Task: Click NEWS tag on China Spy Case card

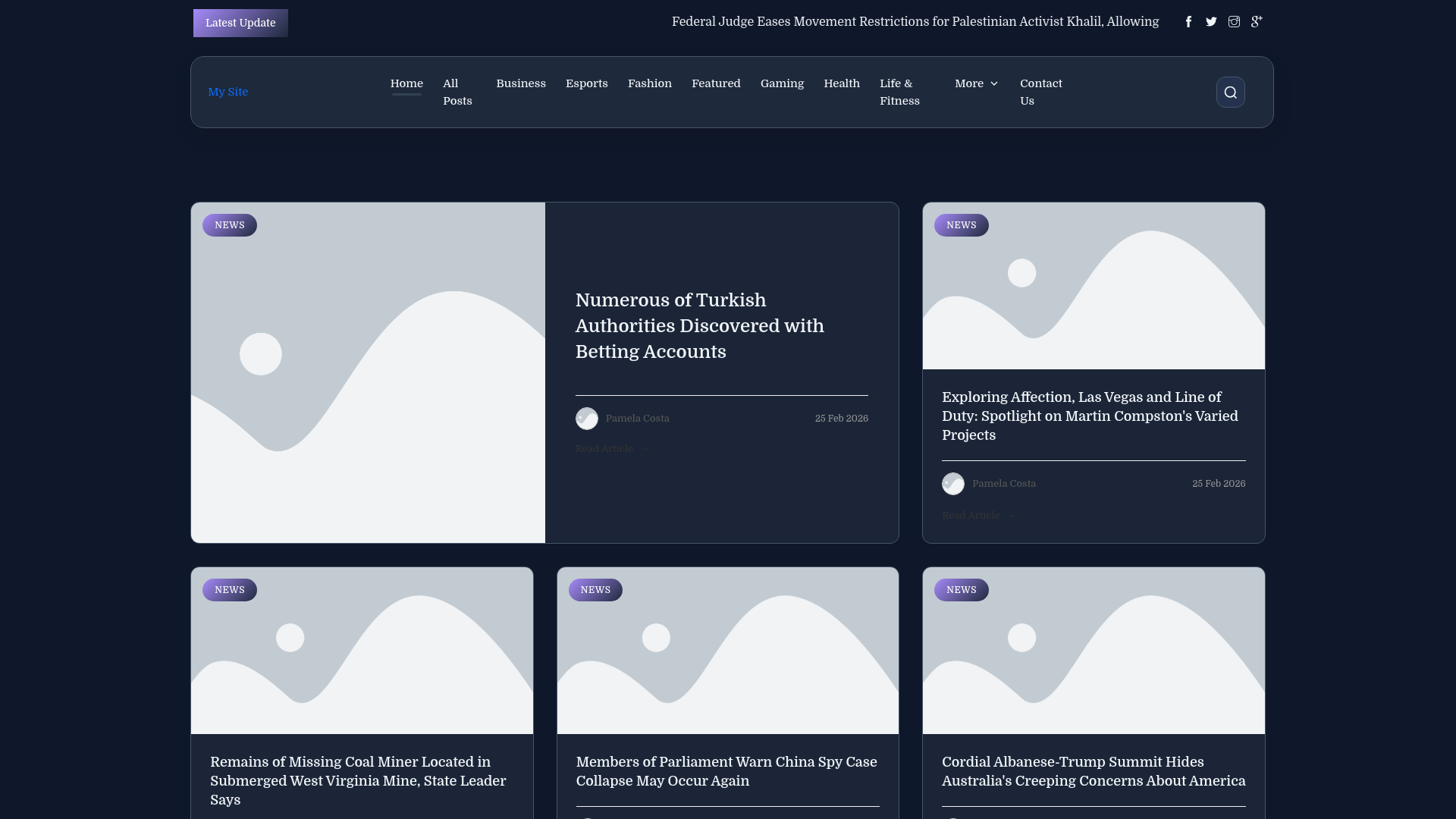Action: 595,590
